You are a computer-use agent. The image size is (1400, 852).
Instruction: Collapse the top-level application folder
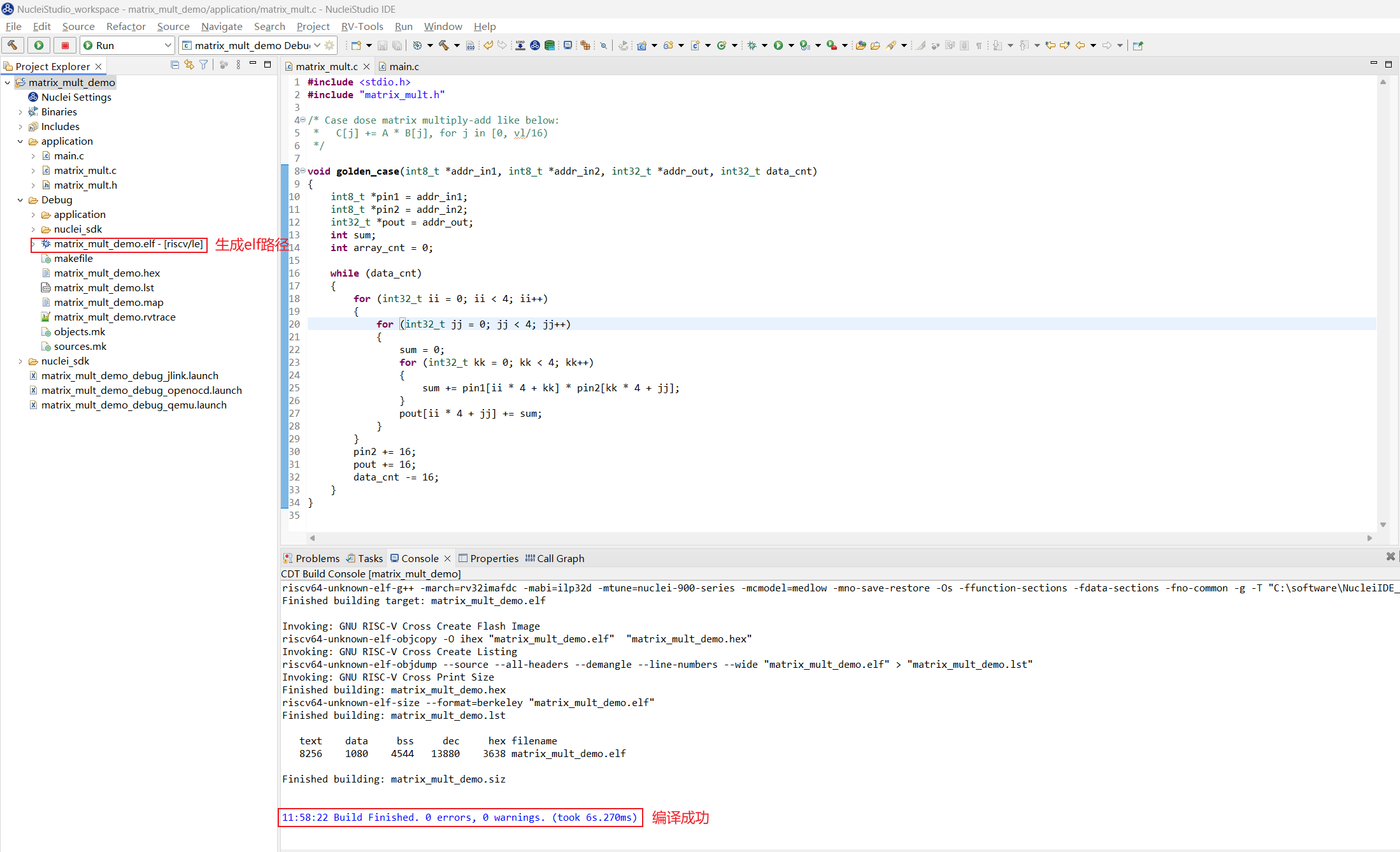tap(20, 141)
